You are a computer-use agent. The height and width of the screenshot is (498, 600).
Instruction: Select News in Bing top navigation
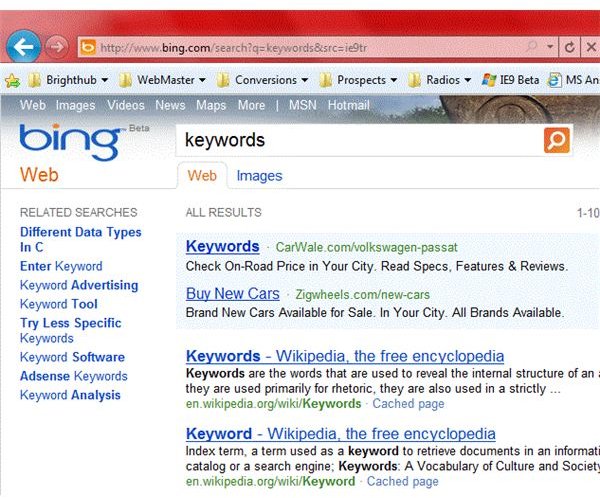click(170, 105)
